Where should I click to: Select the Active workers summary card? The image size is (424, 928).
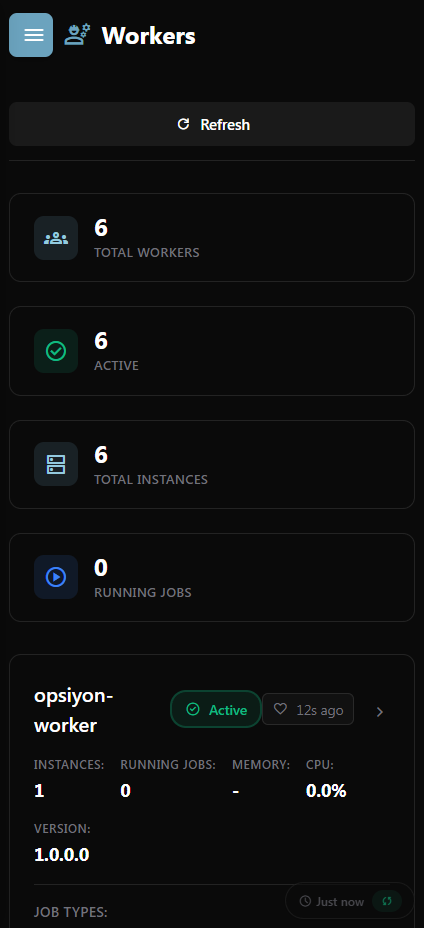[212, 351]
